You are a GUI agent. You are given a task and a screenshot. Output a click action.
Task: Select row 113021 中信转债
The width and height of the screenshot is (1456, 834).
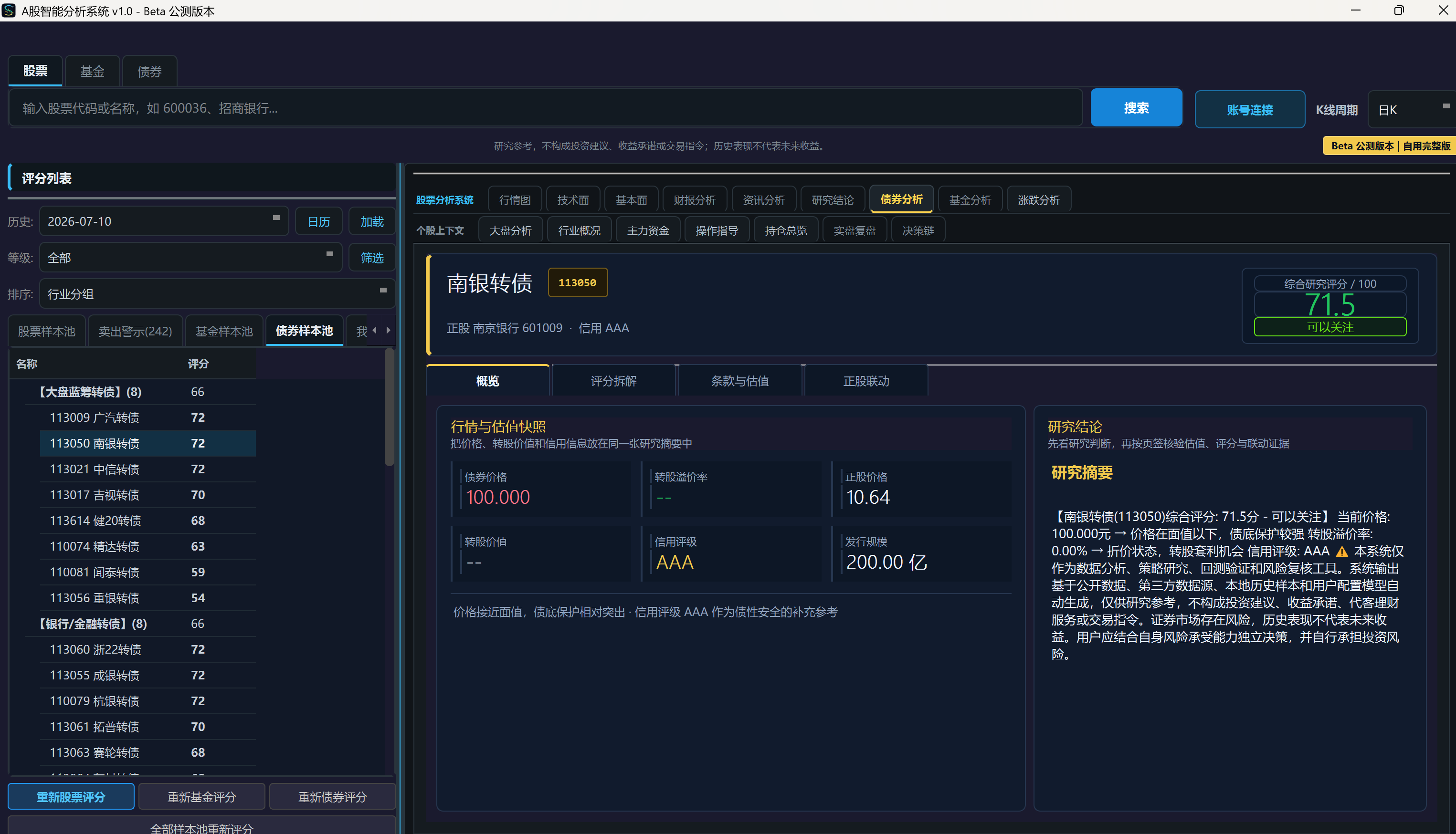[148, 469]
